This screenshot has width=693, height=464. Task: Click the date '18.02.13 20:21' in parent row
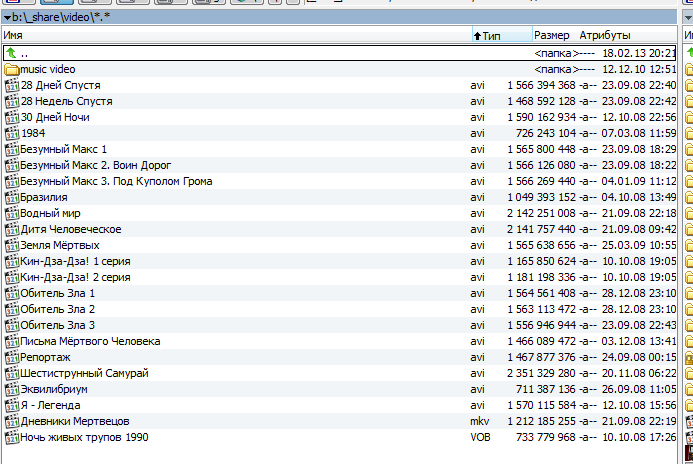click(639, 53)
